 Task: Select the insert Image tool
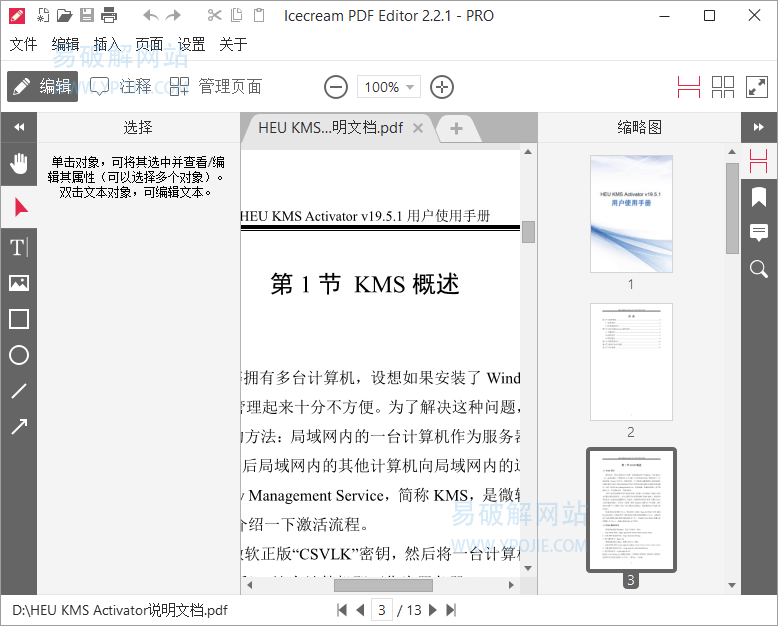coord(19,283)
